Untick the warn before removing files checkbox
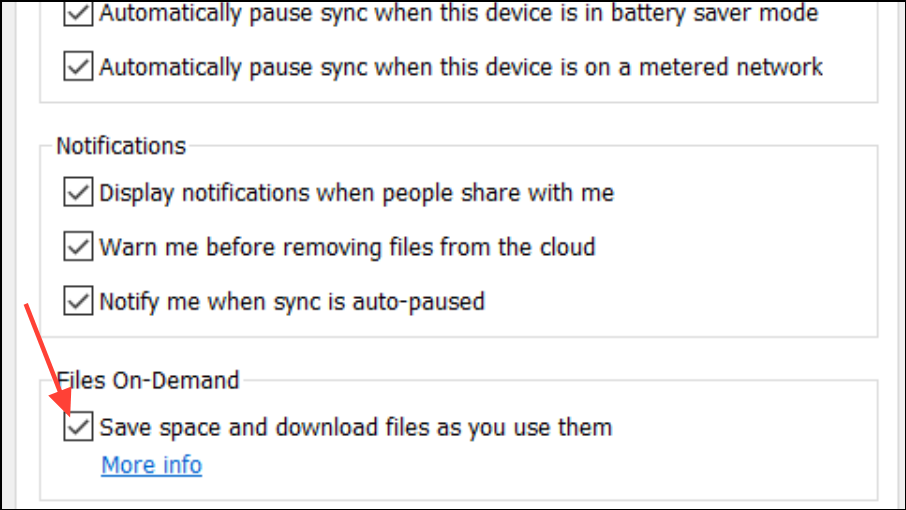 [x=78, y=246]
